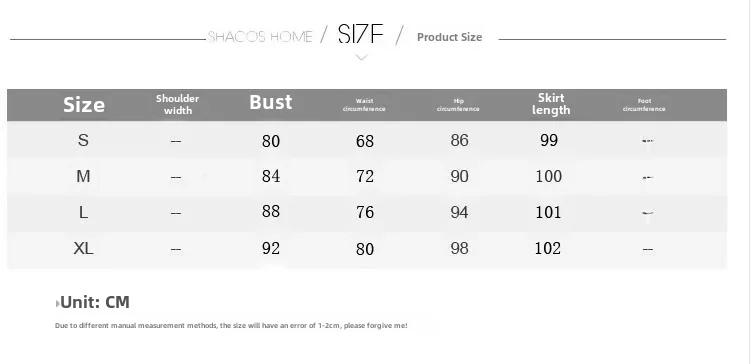Click the small chevron below SI7F logo

[x=362, y=57]
